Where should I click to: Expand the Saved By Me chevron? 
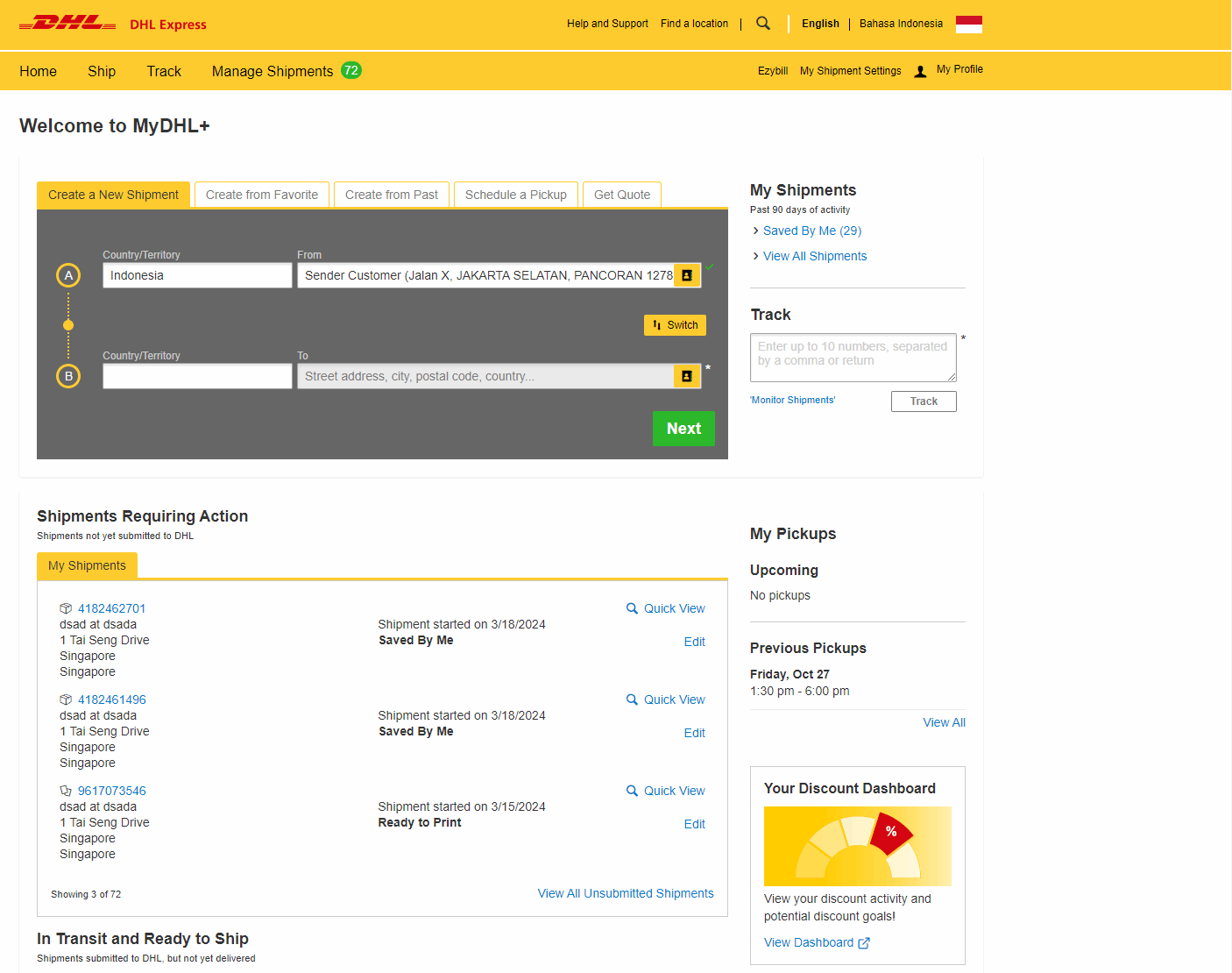[x=755, y=231]
